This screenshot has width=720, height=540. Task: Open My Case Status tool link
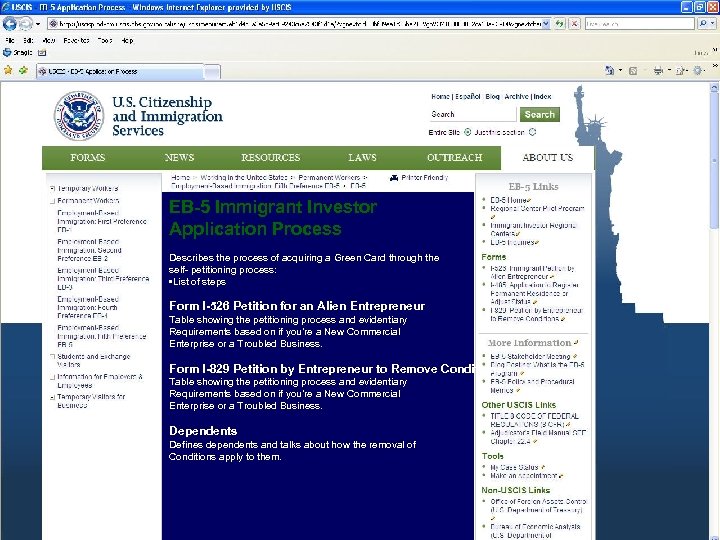pyautogui.click(x=514, y=467)
